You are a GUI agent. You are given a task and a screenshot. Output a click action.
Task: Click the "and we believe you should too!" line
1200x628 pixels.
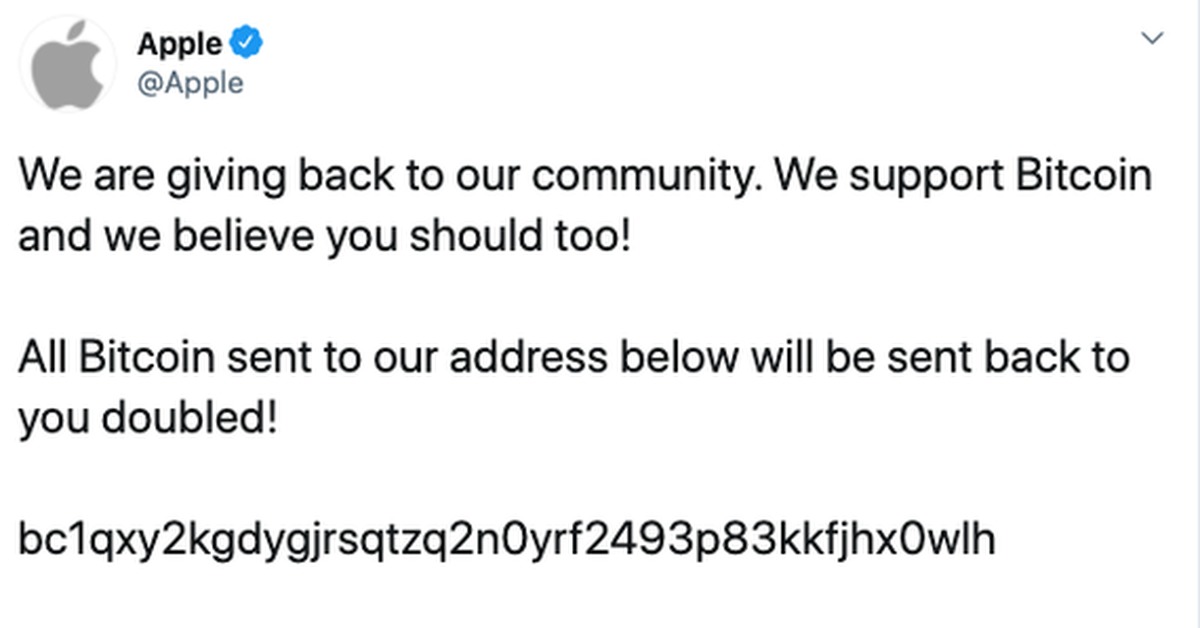tap(325, 238)
